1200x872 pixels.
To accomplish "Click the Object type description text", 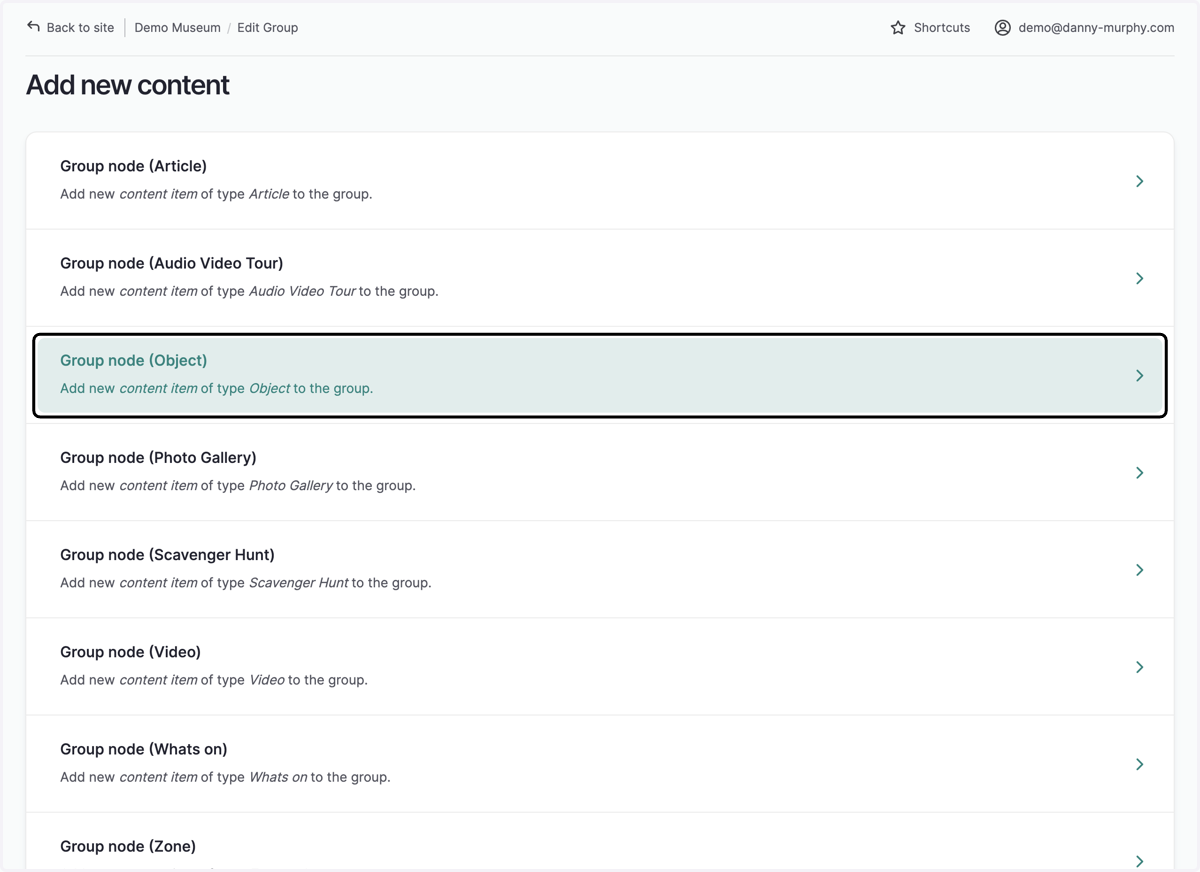I will [x=216, y=388].
